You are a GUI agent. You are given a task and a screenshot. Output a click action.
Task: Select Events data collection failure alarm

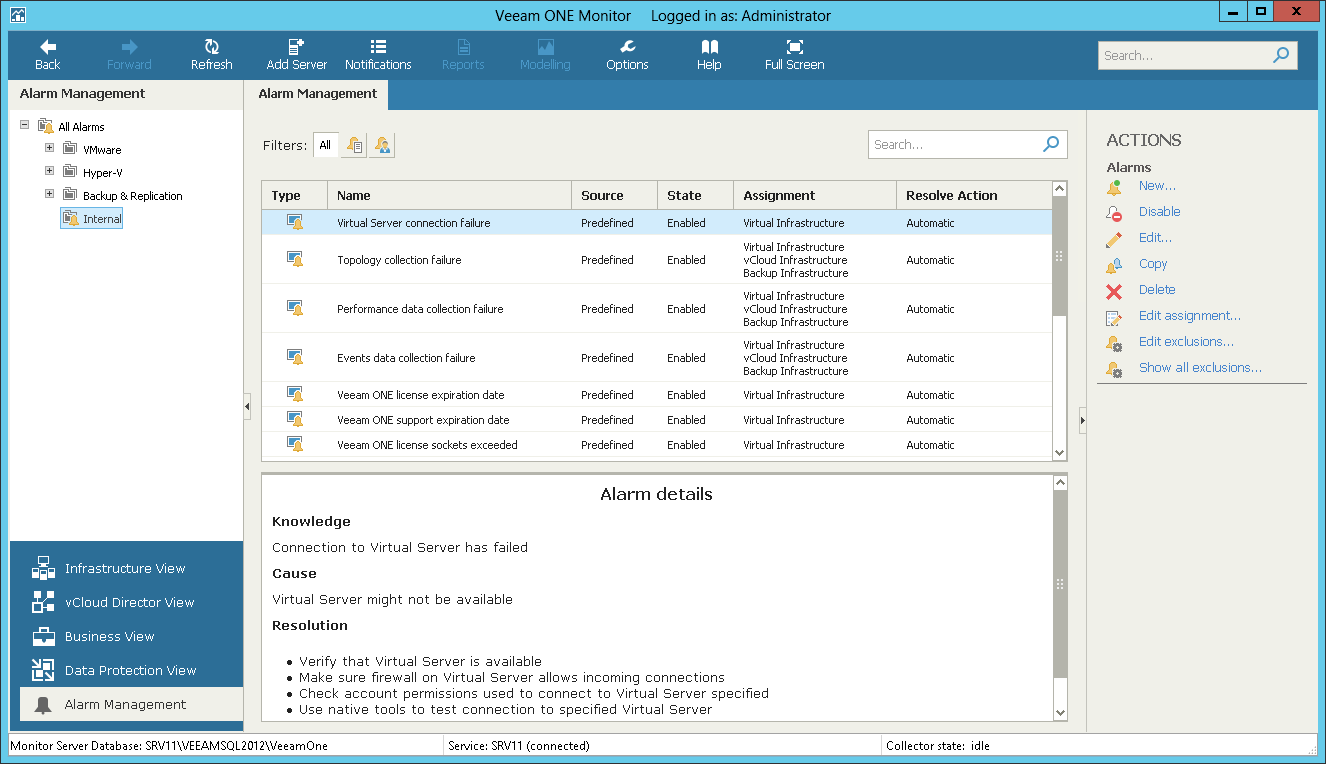[x=657, y=358]
